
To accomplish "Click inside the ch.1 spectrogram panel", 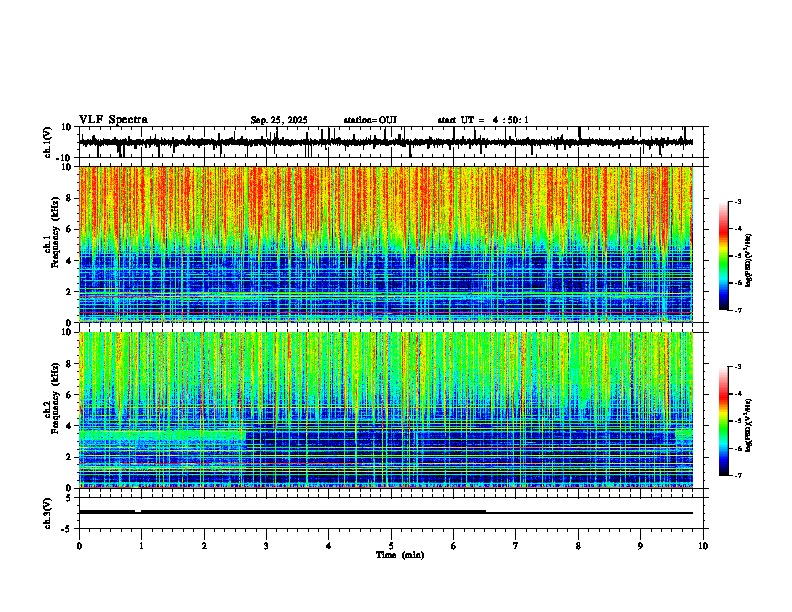I will (x=386, y=244).
